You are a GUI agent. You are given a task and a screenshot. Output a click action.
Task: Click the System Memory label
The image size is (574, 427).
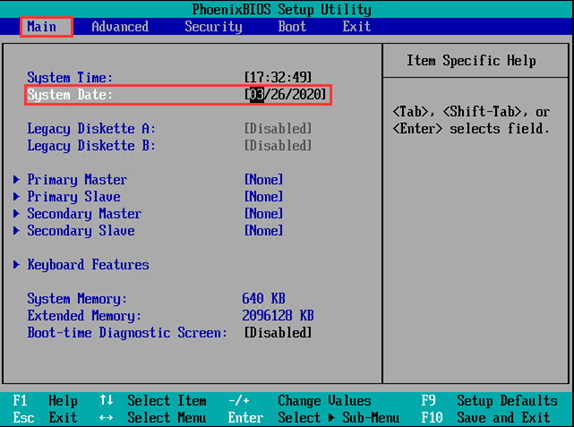[x=77, y=299]
